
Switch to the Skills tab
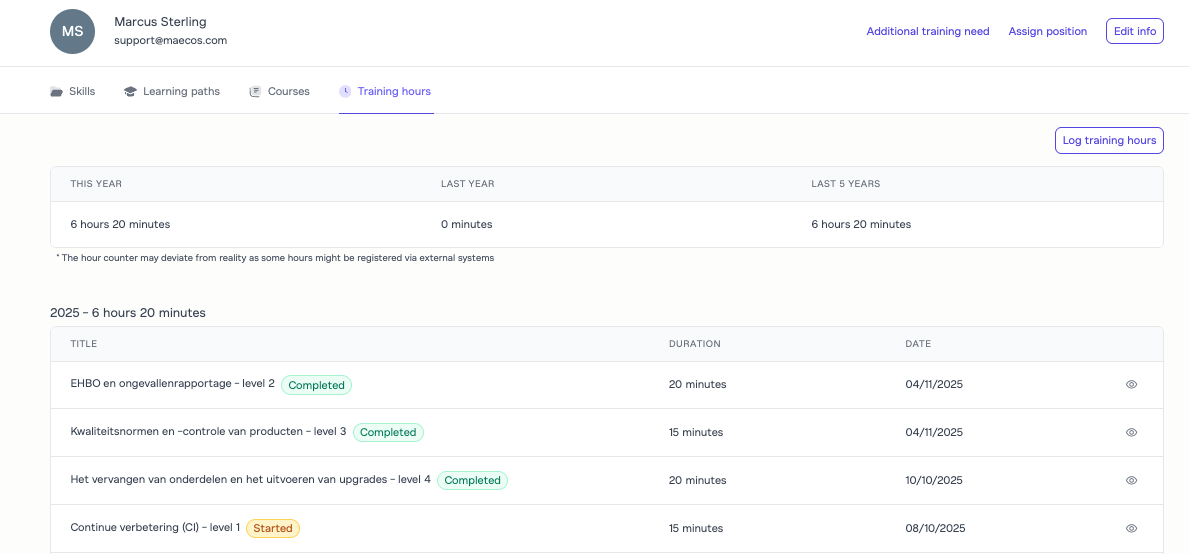point(81,92)
